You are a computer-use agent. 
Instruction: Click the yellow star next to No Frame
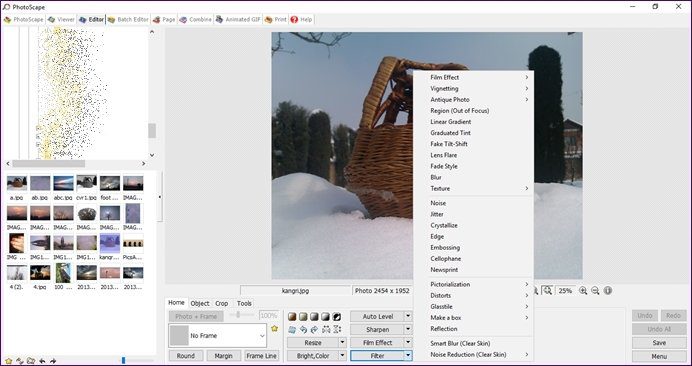pyautogui.click(x=275, y=329)
